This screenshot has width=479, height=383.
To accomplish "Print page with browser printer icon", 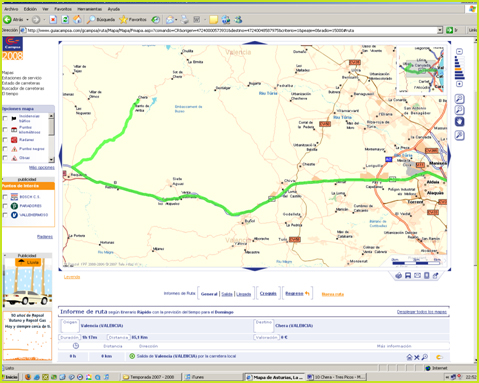I will (185, 20).
